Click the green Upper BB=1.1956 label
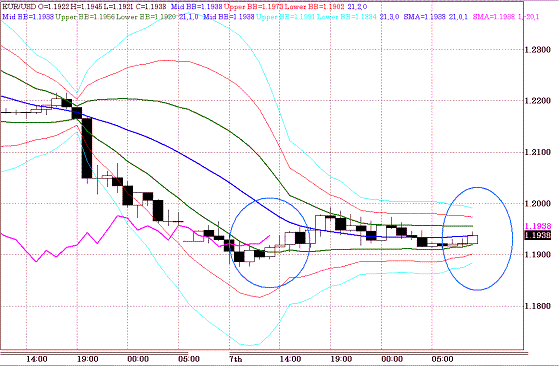This screenshot has width=559, height=366. [86, 17]
